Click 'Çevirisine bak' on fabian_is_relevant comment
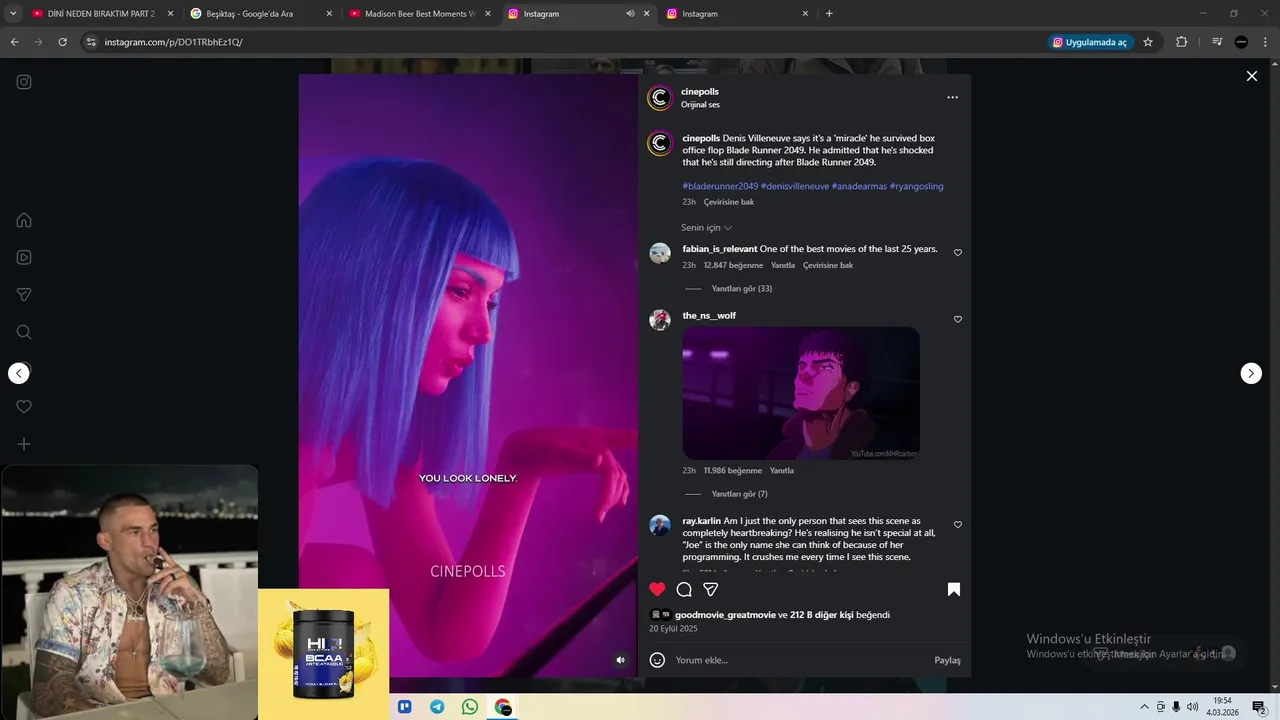 (828, 266)
